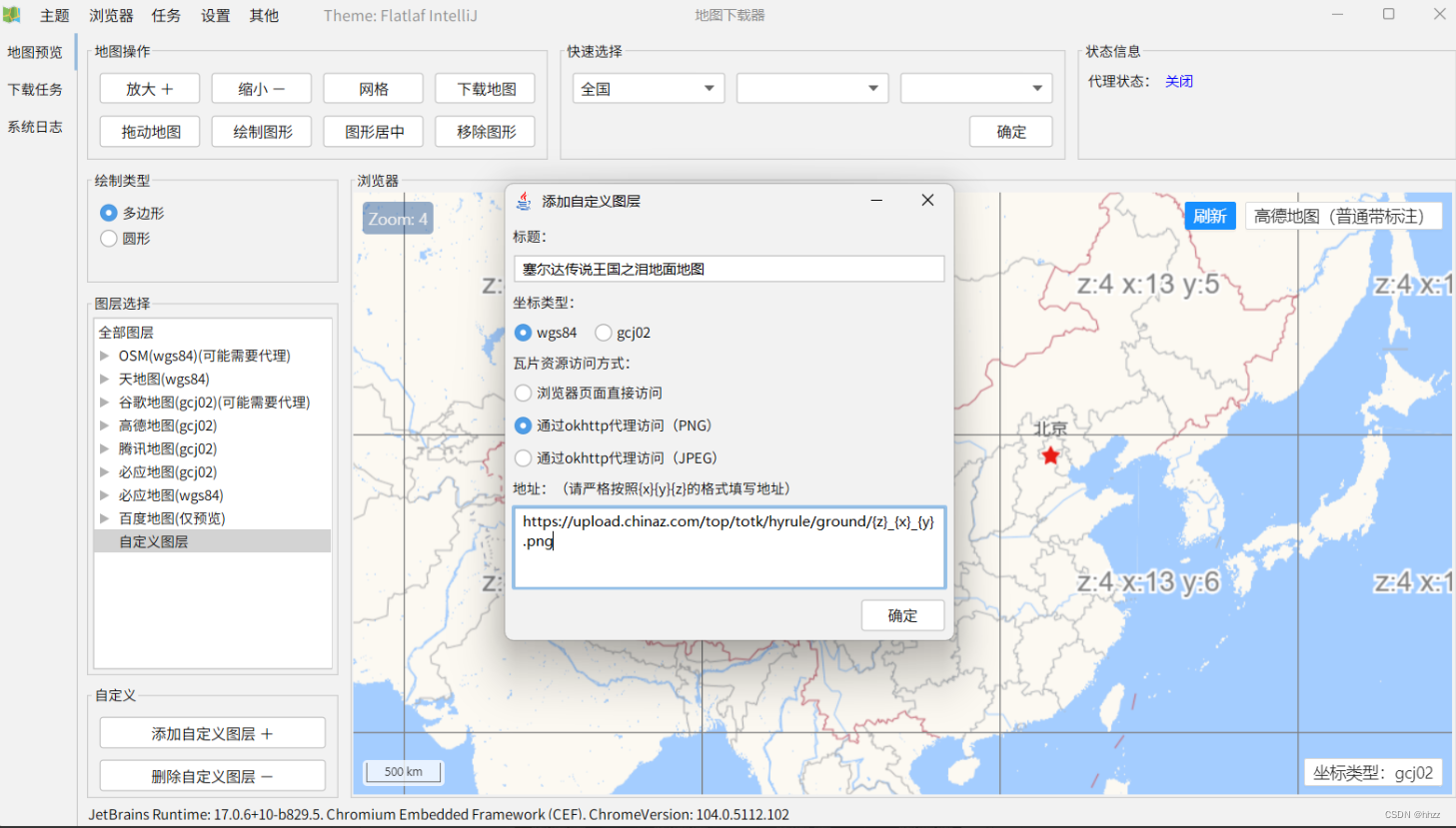The image size is (1456, 828).
Task: Expand 高德地图(gcj02) layer node
Action: pyautogui.click(x=104, y=425)
